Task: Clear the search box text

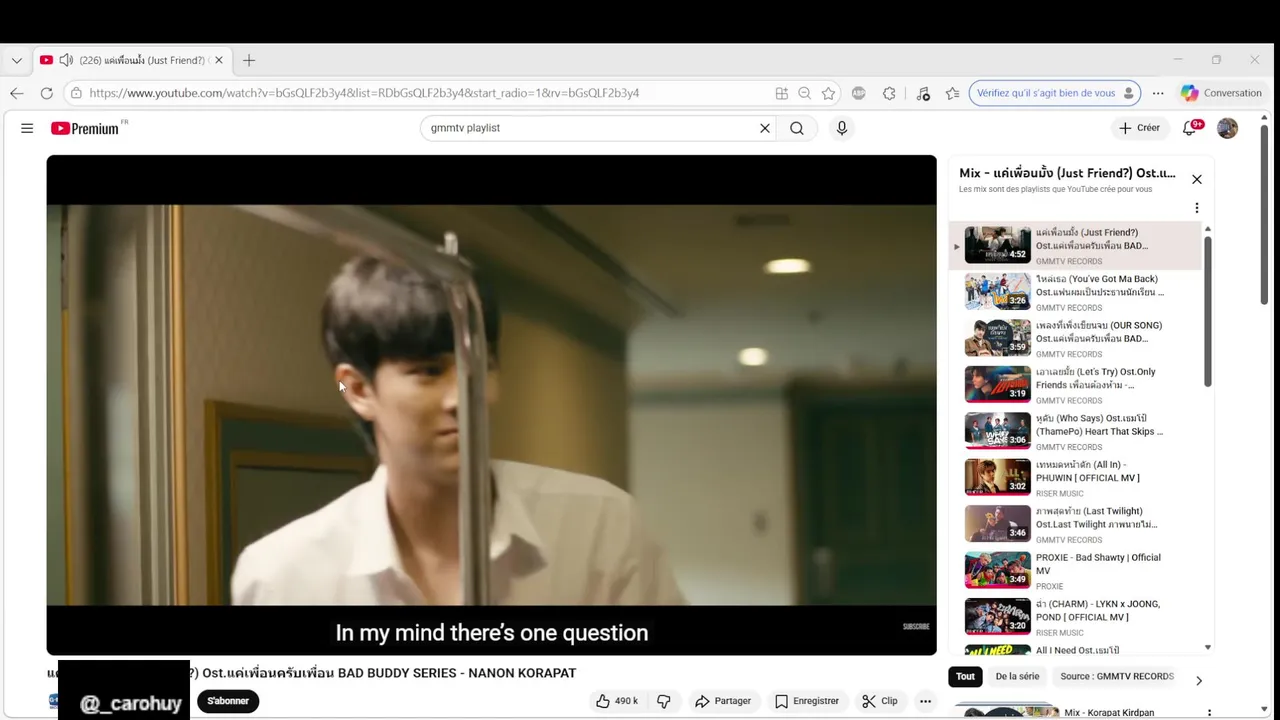Action: tap(765, 128)
